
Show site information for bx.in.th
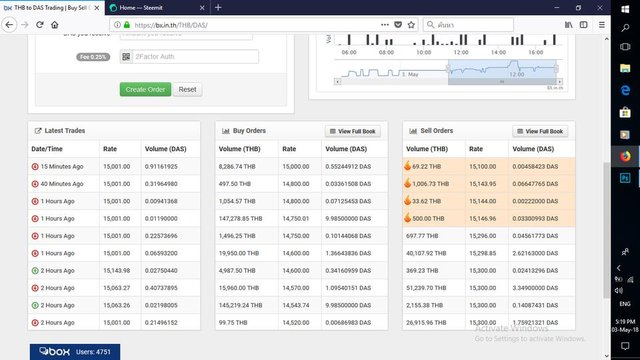[117, 25]
